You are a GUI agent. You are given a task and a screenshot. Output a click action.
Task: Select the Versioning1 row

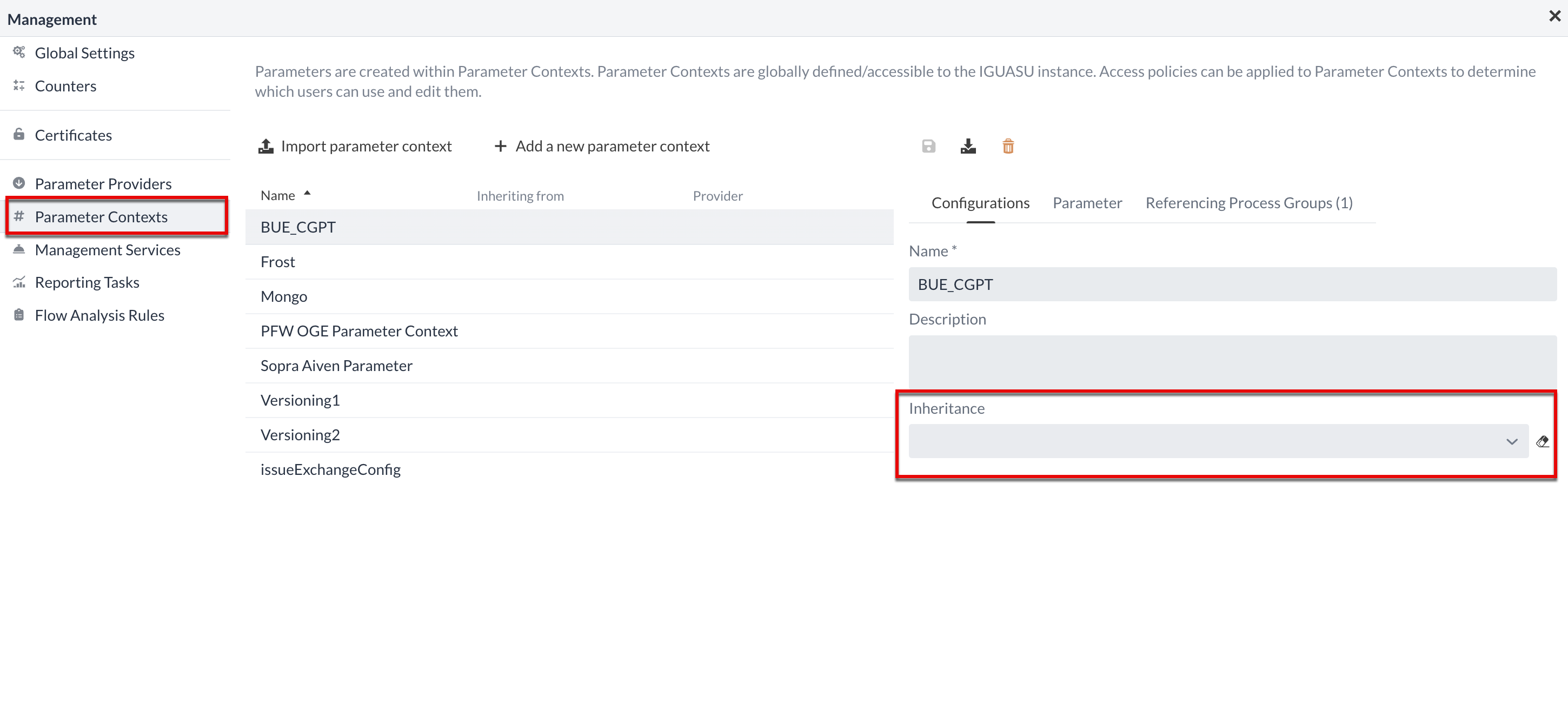pyautogui.click(x=569, y=401)
